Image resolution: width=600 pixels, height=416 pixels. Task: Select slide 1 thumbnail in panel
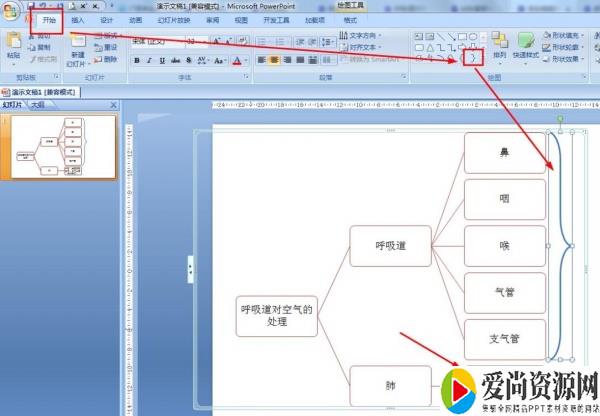pyautogui.click(x=63, y=147)
